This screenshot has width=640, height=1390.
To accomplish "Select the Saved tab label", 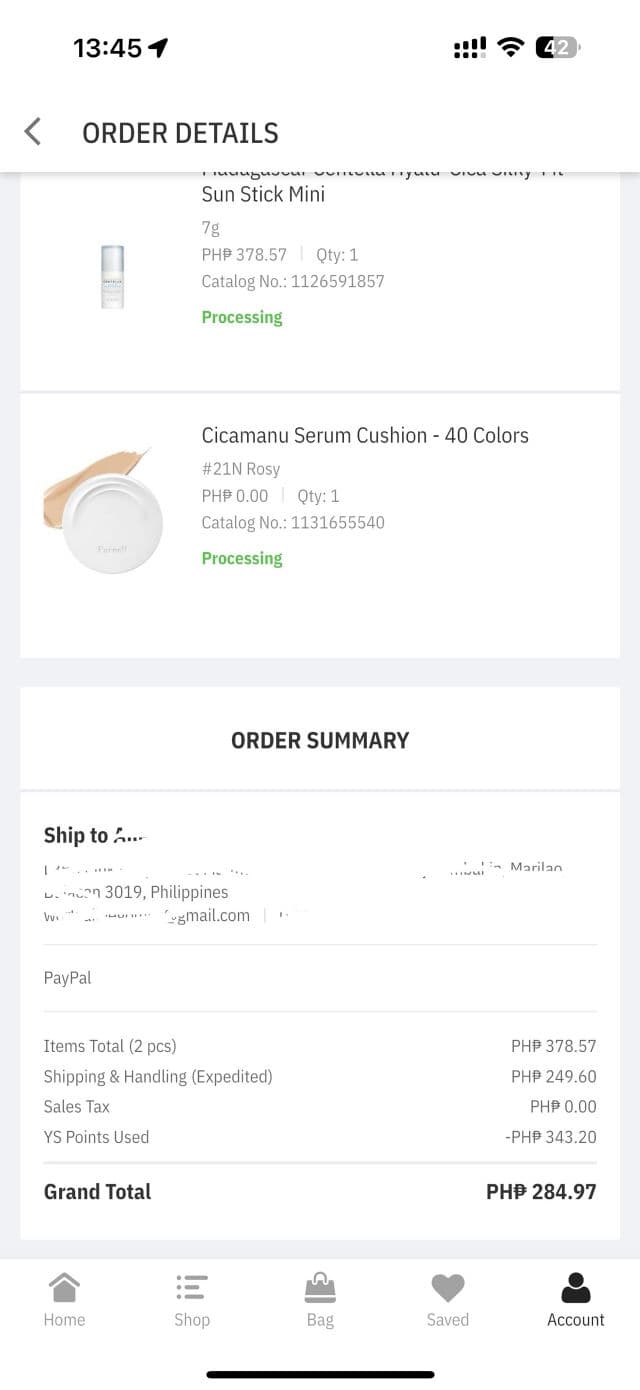I will tap(447, 1320).
